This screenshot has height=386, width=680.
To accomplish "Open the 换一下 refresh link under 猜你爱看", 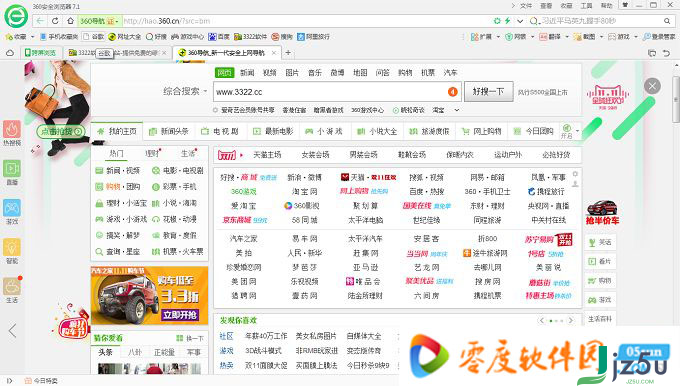I will click(190, 338).
